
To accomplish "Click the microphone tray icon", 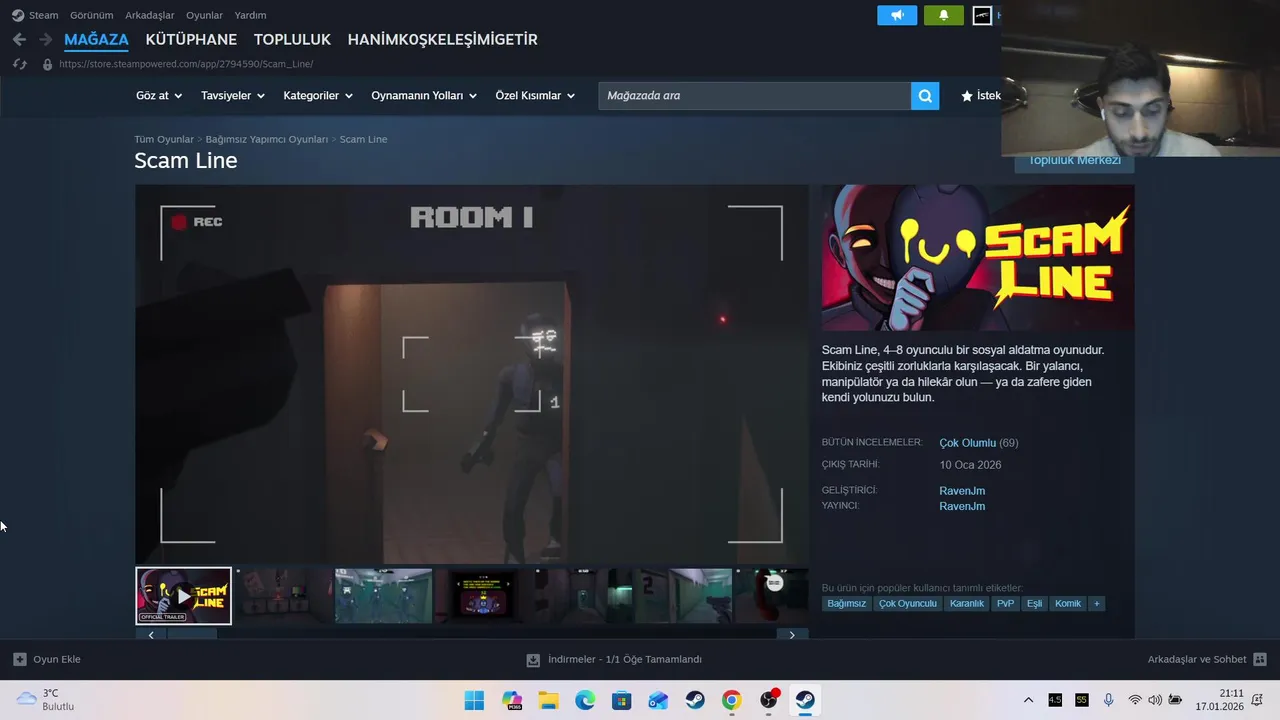I will (x=1108, y=700).
